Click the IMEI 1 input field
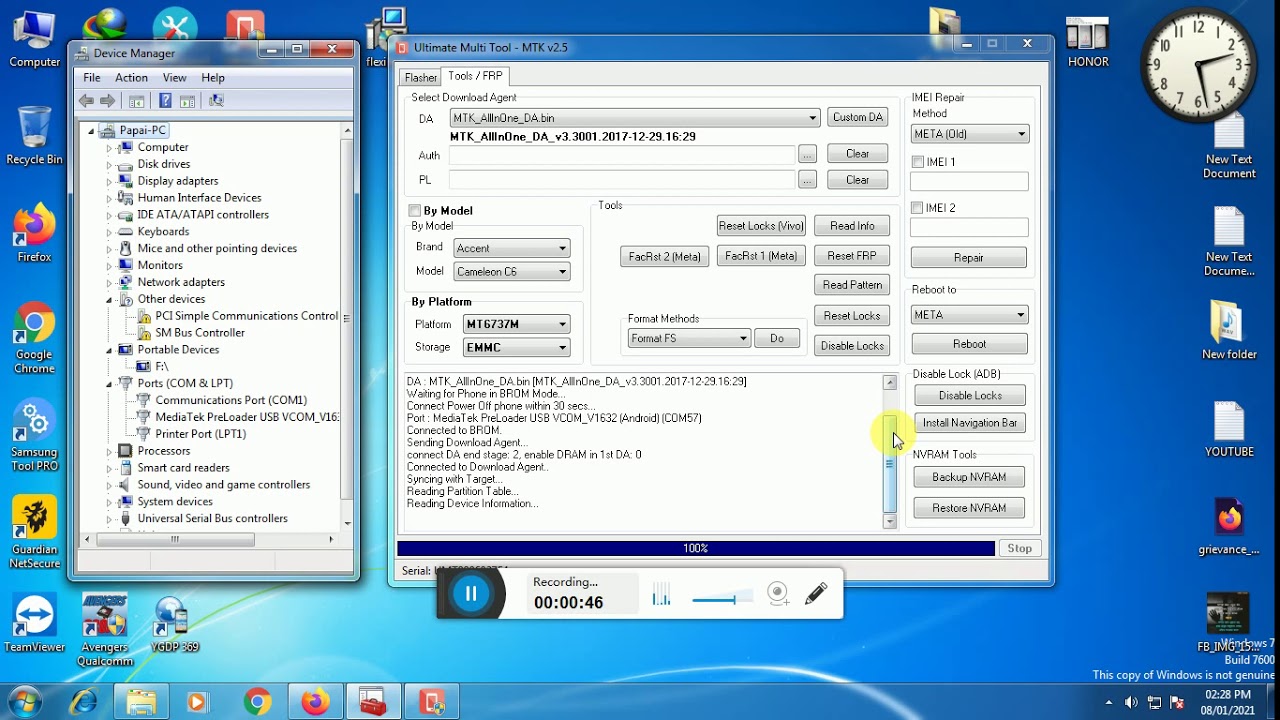The image size is (1280, 720). pos(969,181)
